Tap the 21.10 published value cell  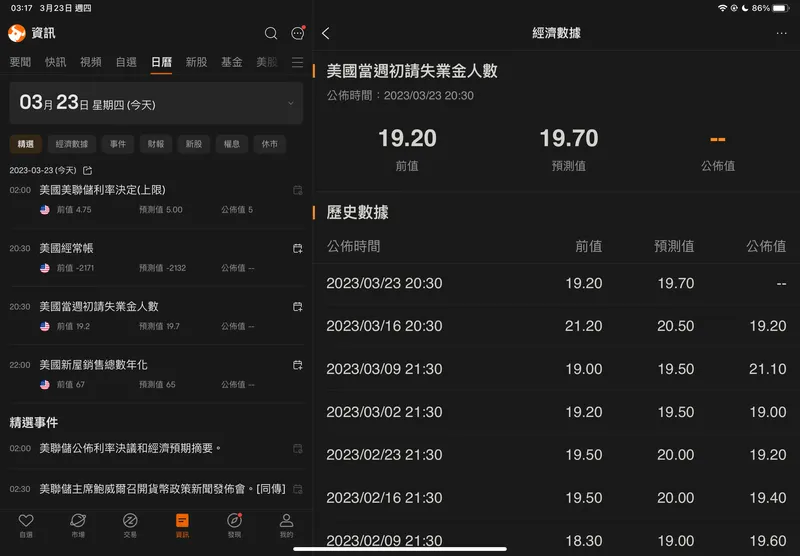click(767, 369)
